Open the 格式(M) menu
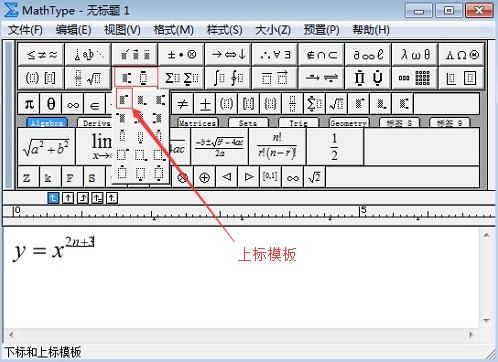The width and height of the screenshot is (498, 362). pyautogui.click(x=173, y=30)
